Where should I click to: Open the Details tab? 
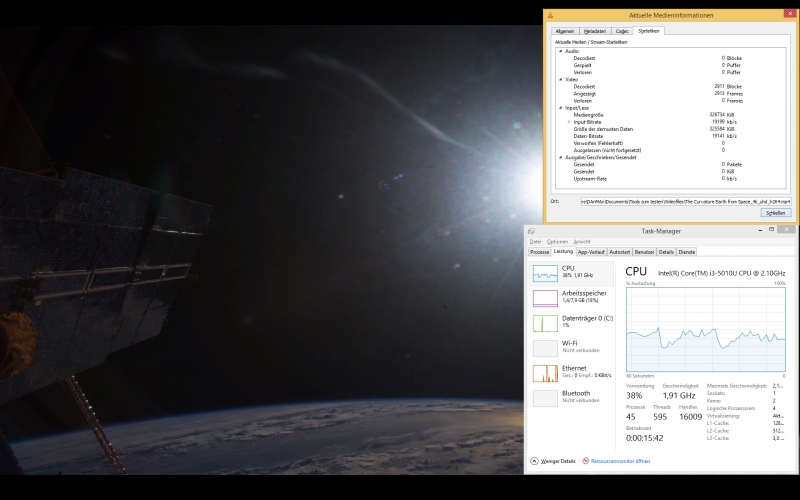pos(666,252)
